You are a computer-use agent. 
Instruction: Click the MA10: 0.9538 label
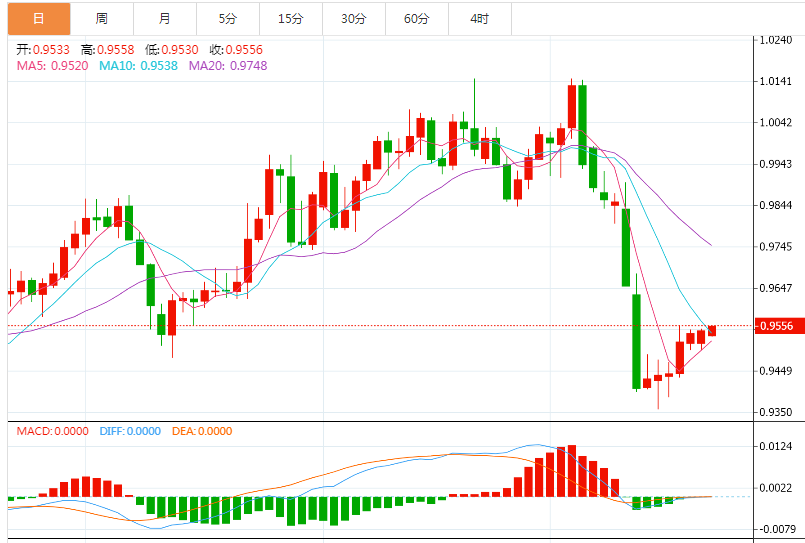139,66
